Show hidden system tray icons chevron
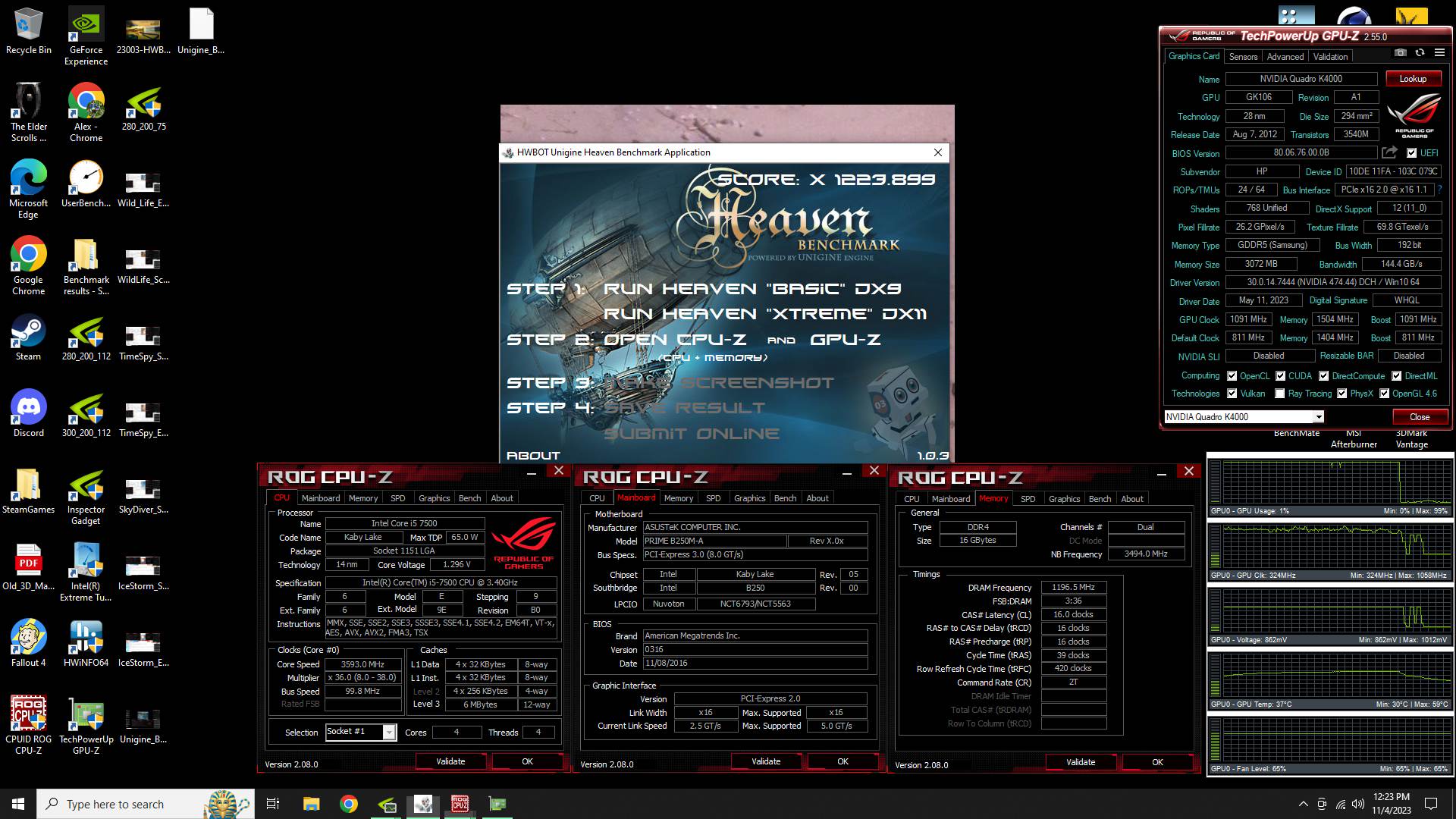 1304,804
